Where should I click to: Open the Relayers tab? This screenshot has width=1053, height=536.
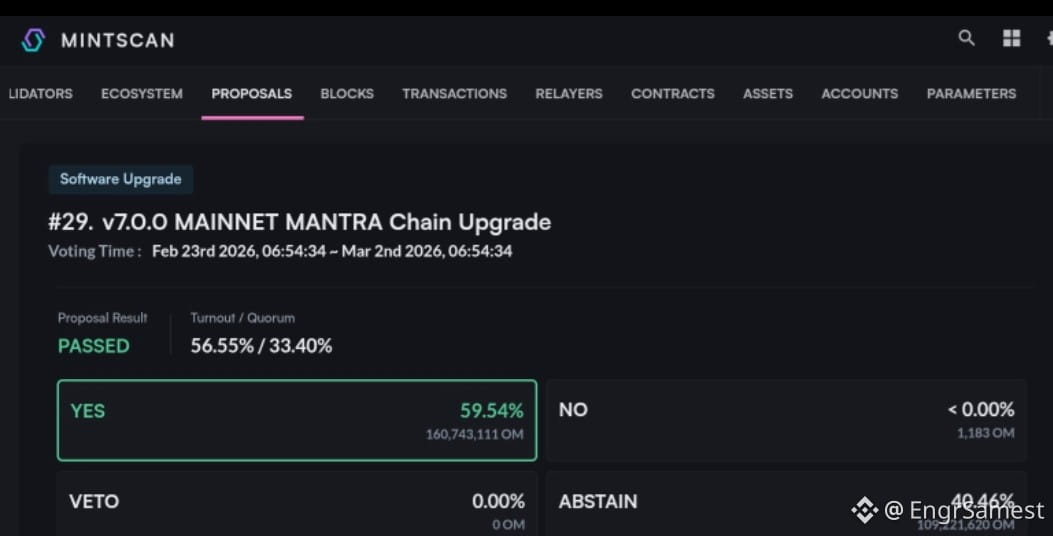coord(569,94)
